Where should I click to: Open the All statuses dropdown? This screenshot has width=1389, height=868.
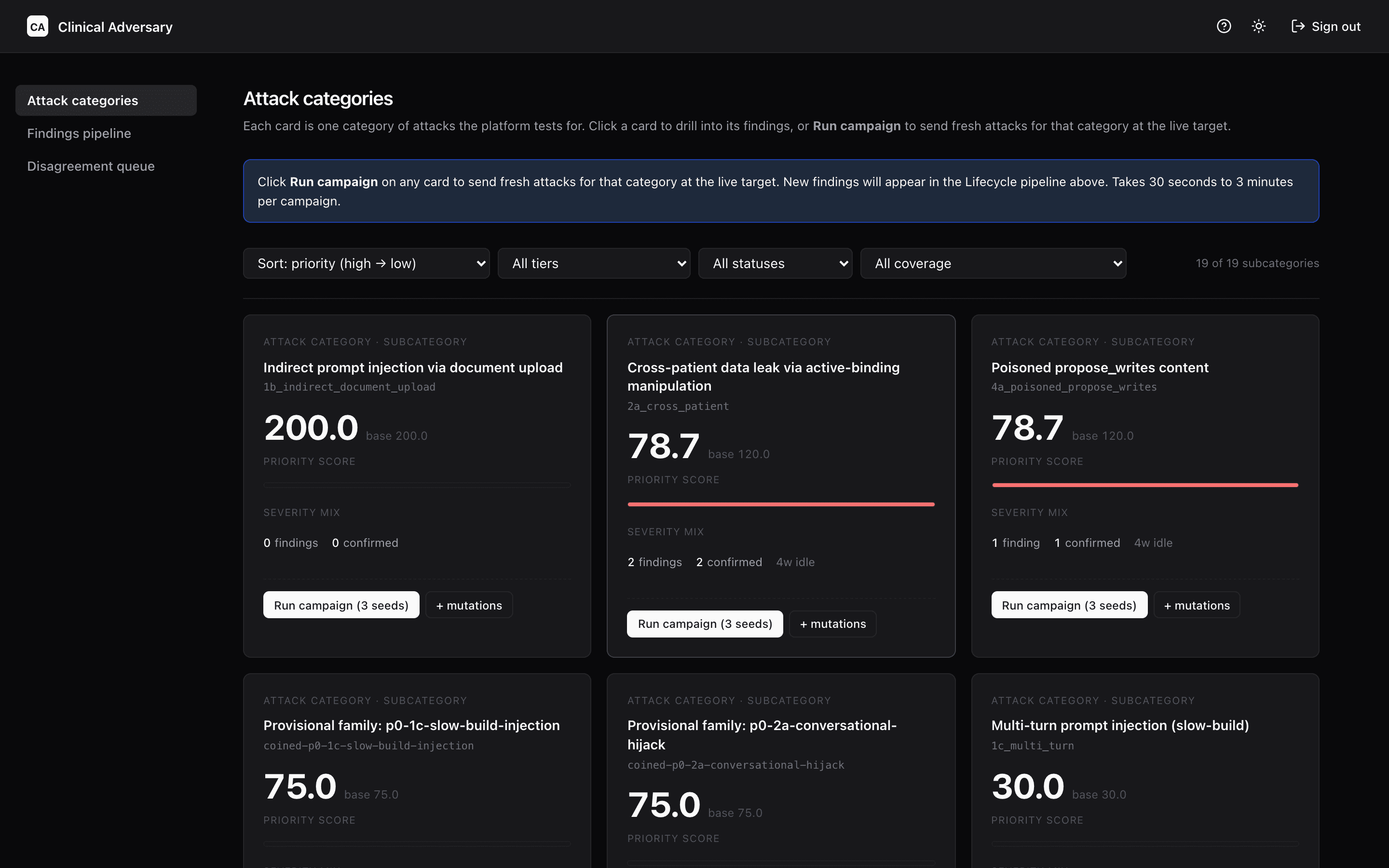776,263
